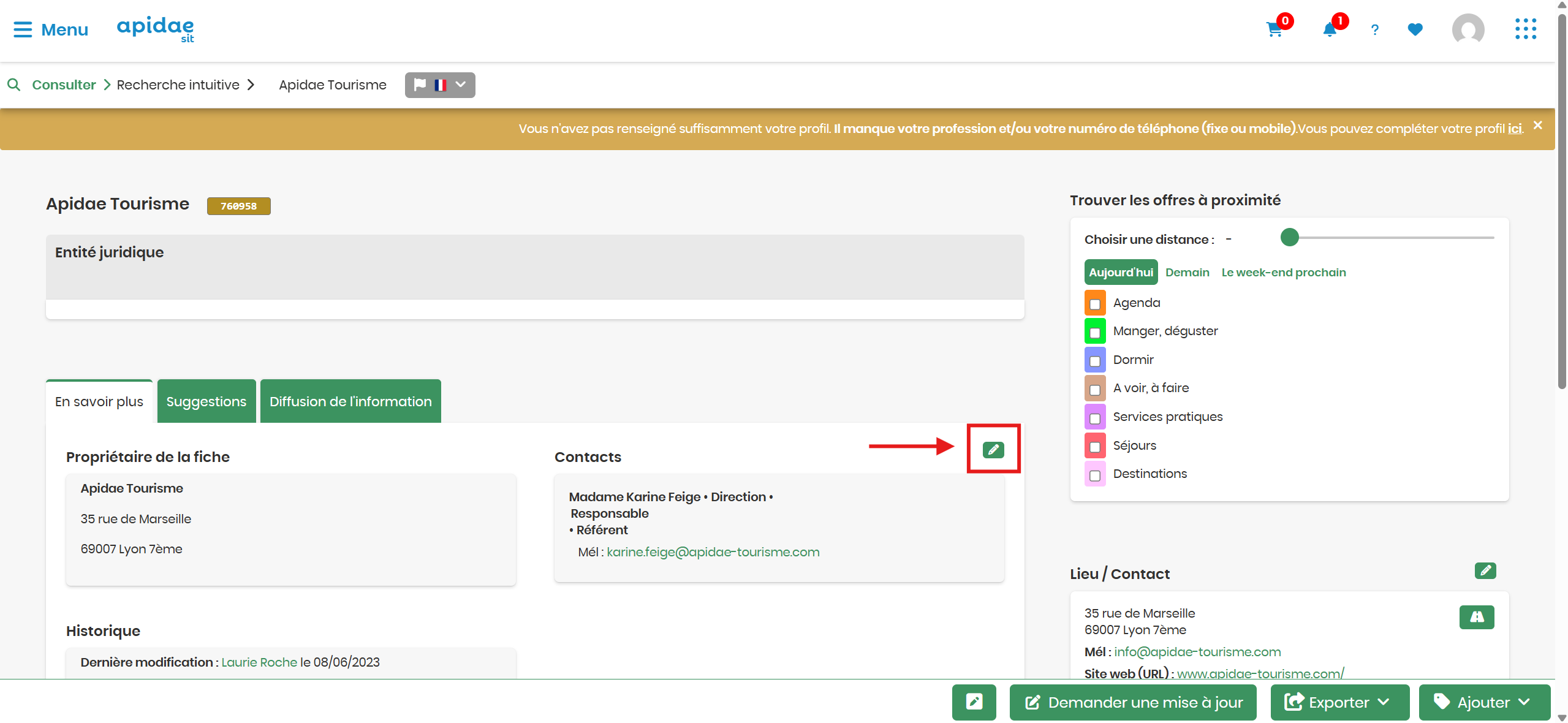Select '35 rue de Marseille' in owner card
1568x723 pixels.
coord(136,518)
